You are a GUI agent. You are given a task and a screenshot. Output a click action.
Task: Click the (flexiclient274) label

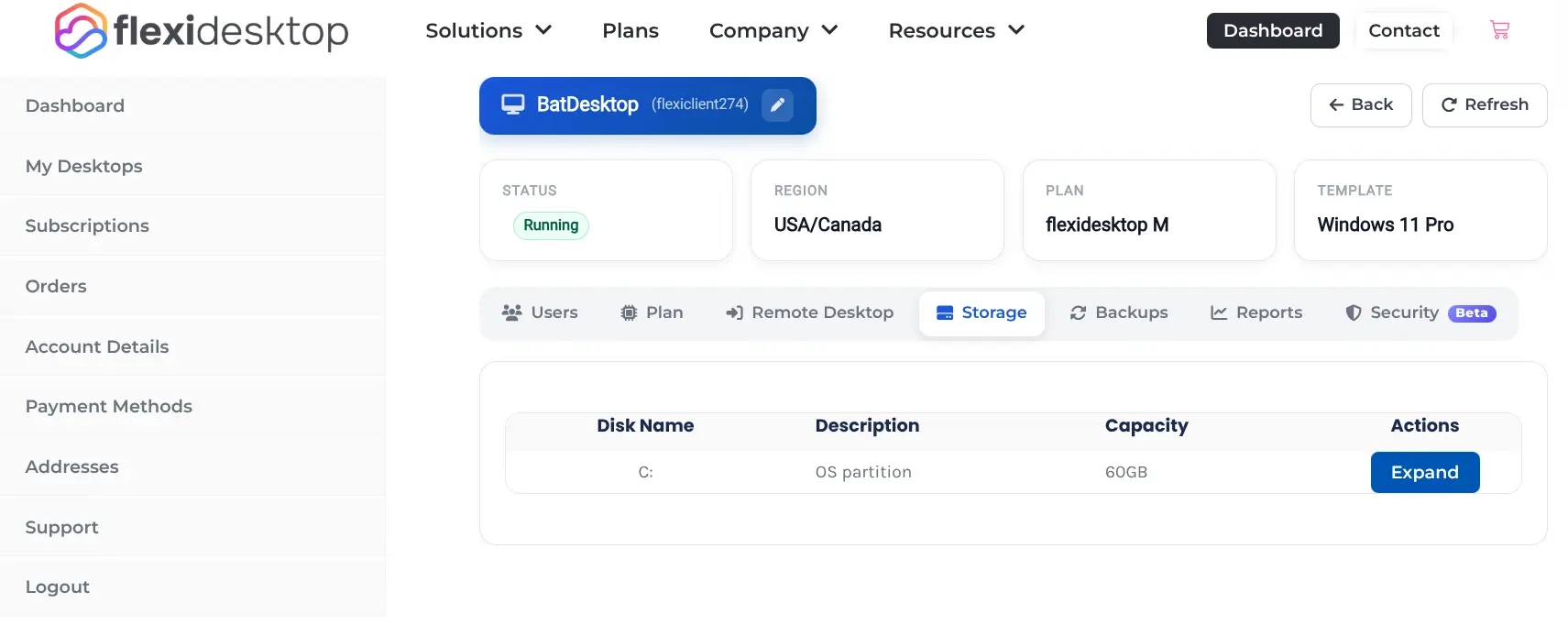pyautogui.click(x=700, y=104)
